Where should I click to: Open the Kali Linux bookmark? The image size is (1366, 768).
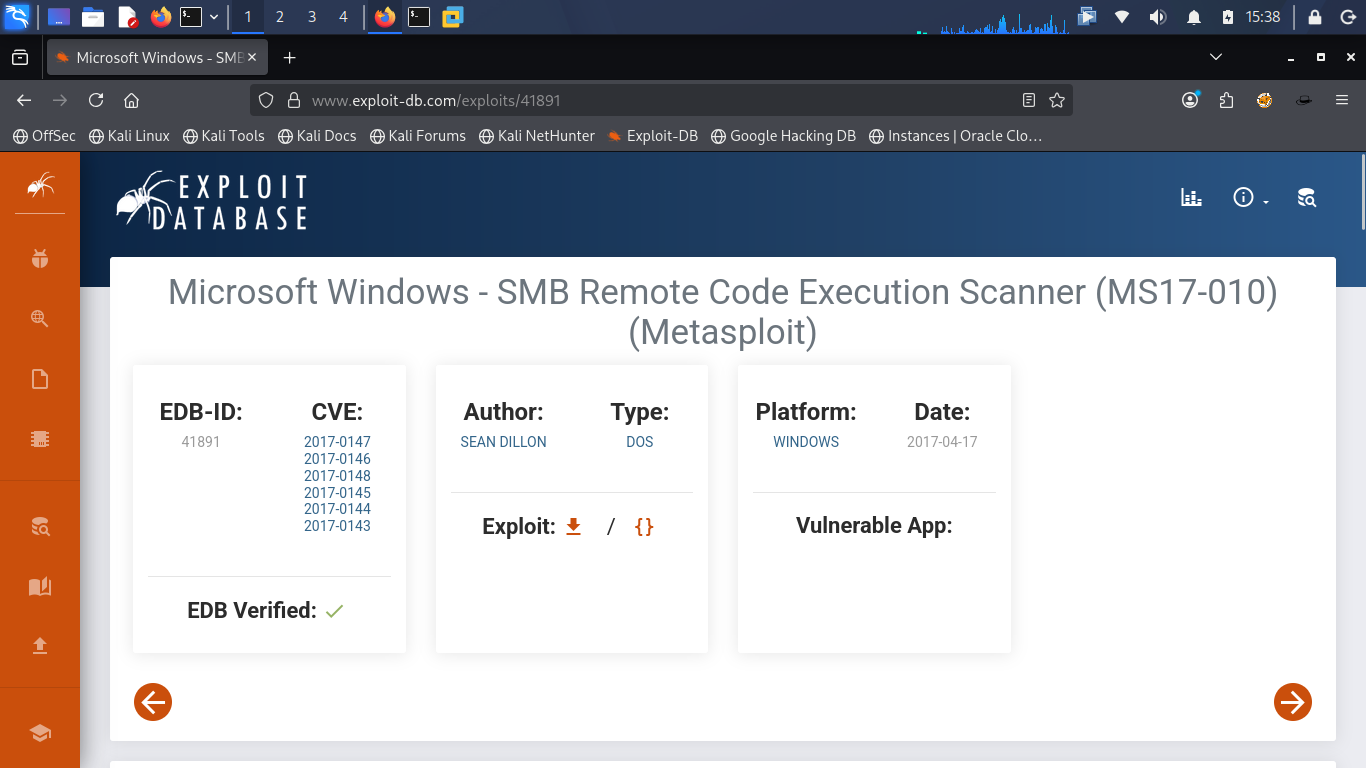click(129, 136)
